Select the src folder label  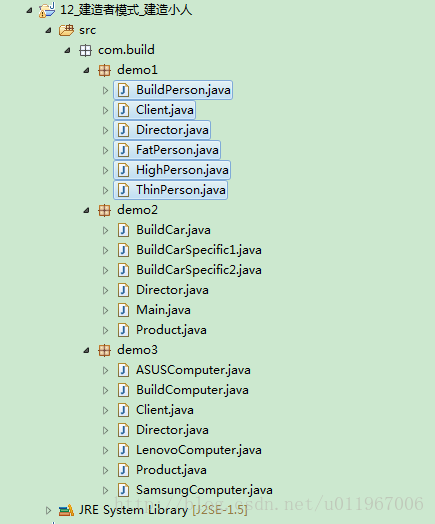point(88,30)
